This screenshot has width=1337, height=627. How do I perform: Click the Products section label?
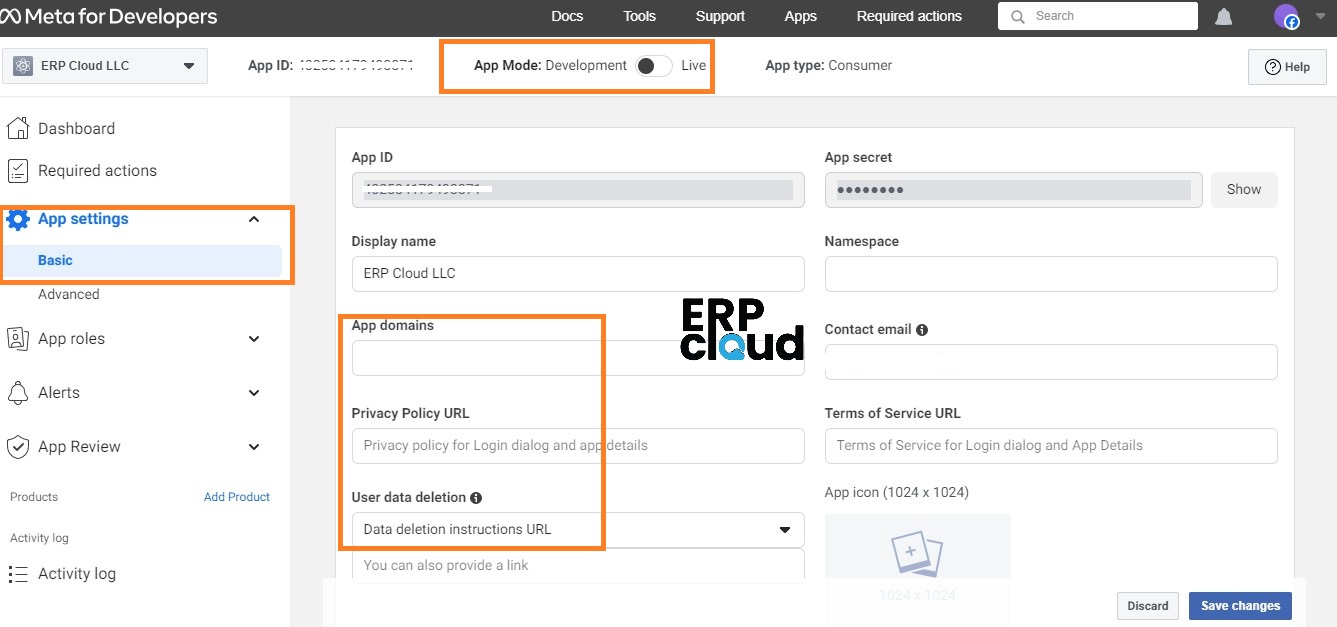point(34,497)
